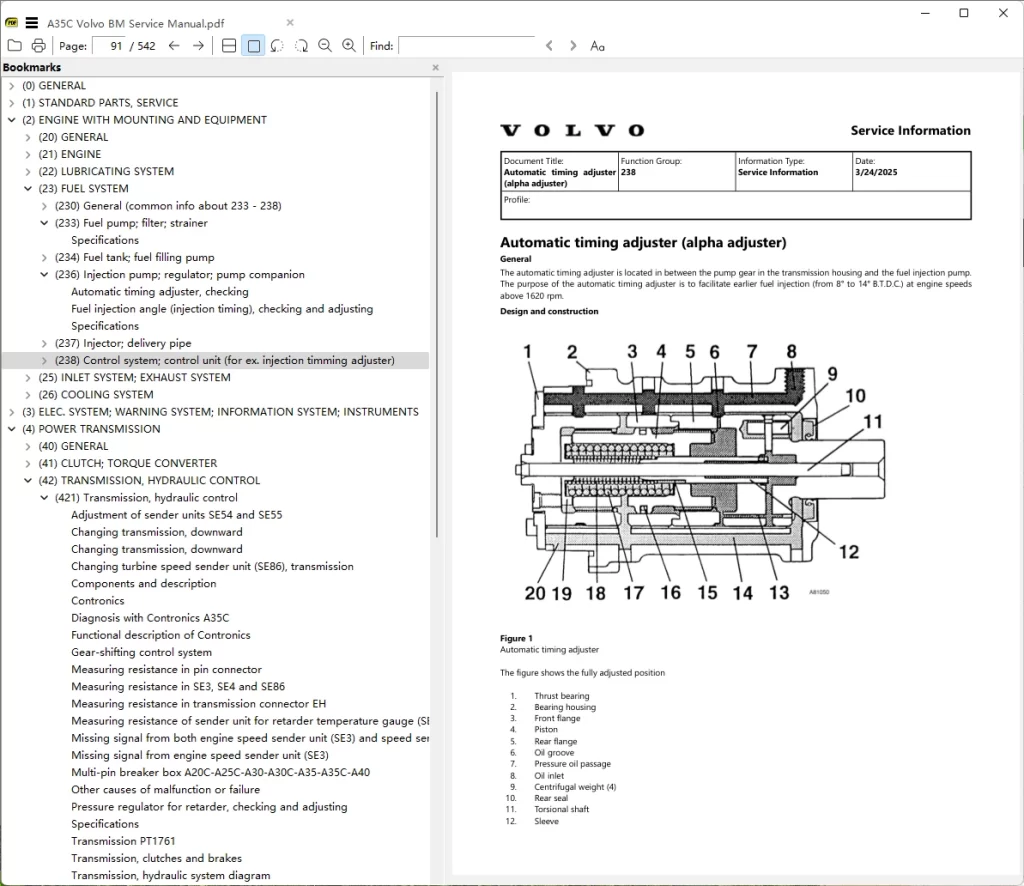1024x886 pixels.
Task: Open Other causes of malfunction or failure
Action: tap(165, 789)
